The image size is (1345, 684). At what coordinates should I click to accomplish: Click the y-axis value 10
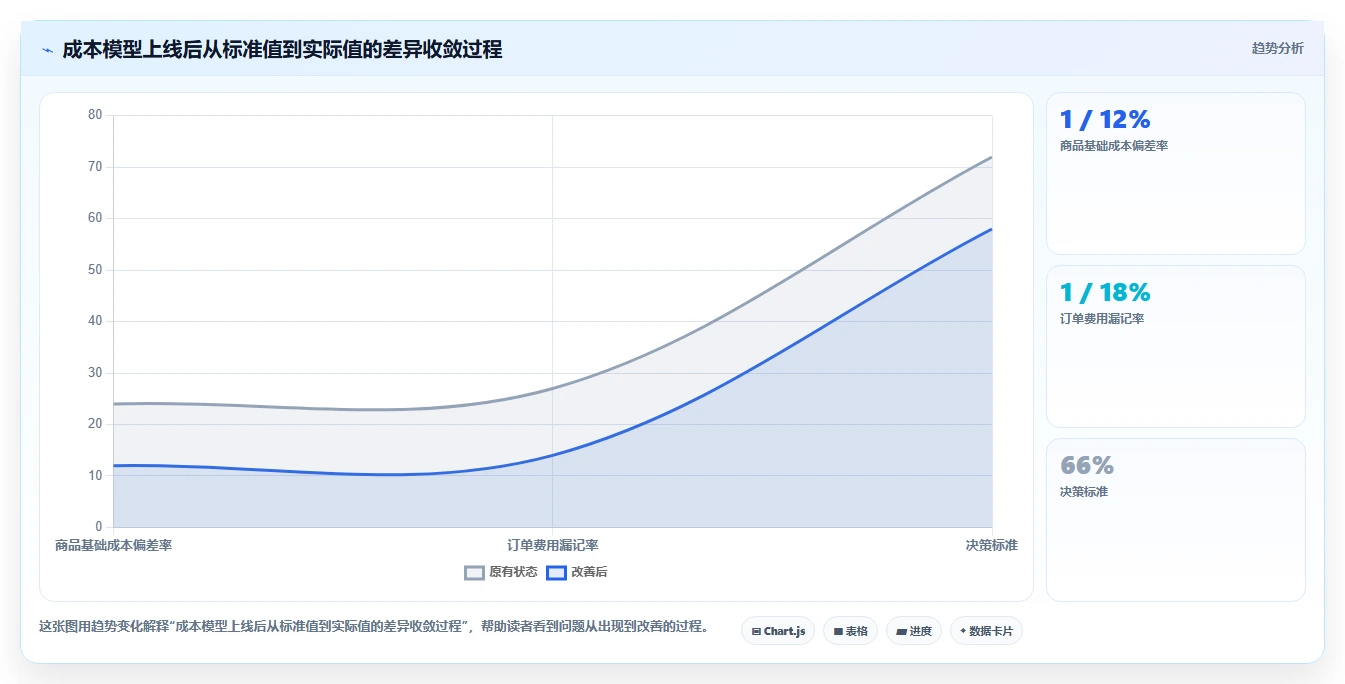coord(95,476)
